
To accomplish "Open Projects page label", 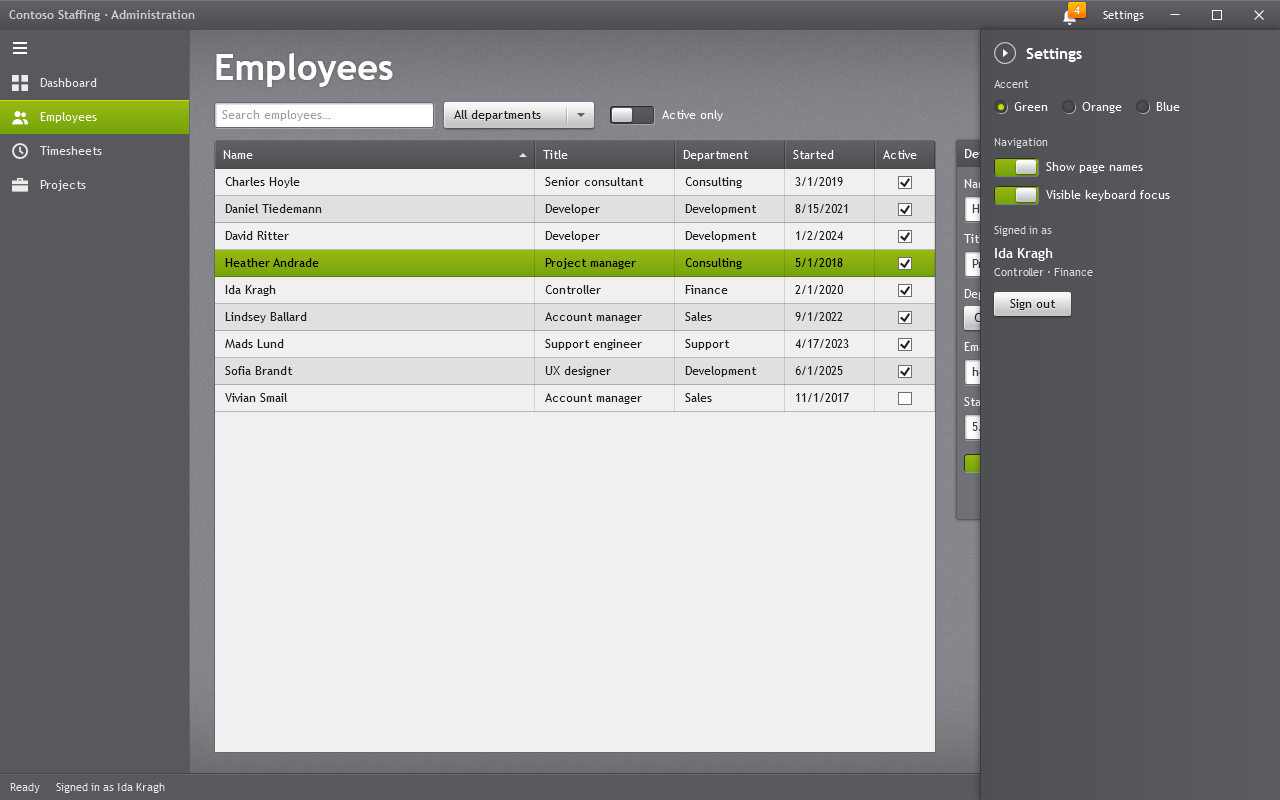I will 63,185.
